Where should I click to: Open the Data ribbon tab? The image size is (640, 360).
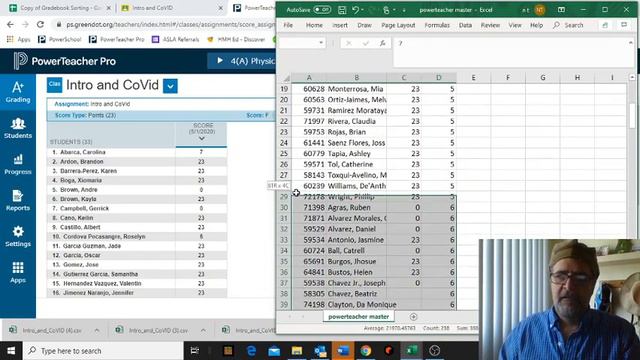[x=465, y=25]
